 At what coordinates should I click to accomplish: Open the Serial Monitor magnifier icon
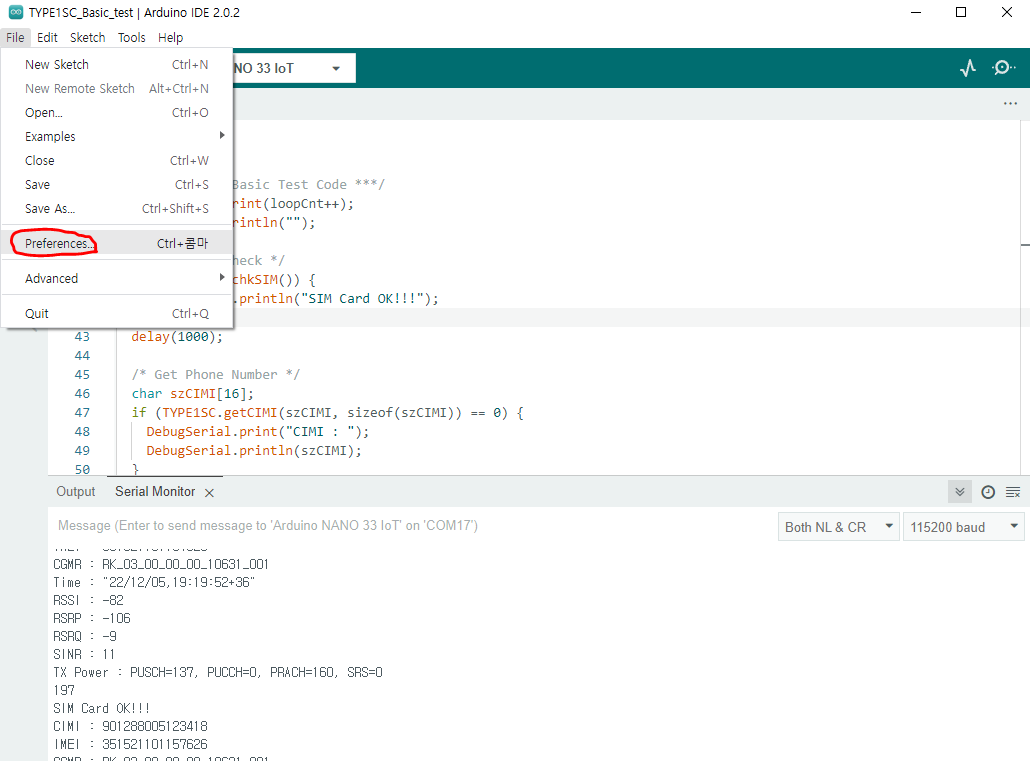tap(1003, 68)
